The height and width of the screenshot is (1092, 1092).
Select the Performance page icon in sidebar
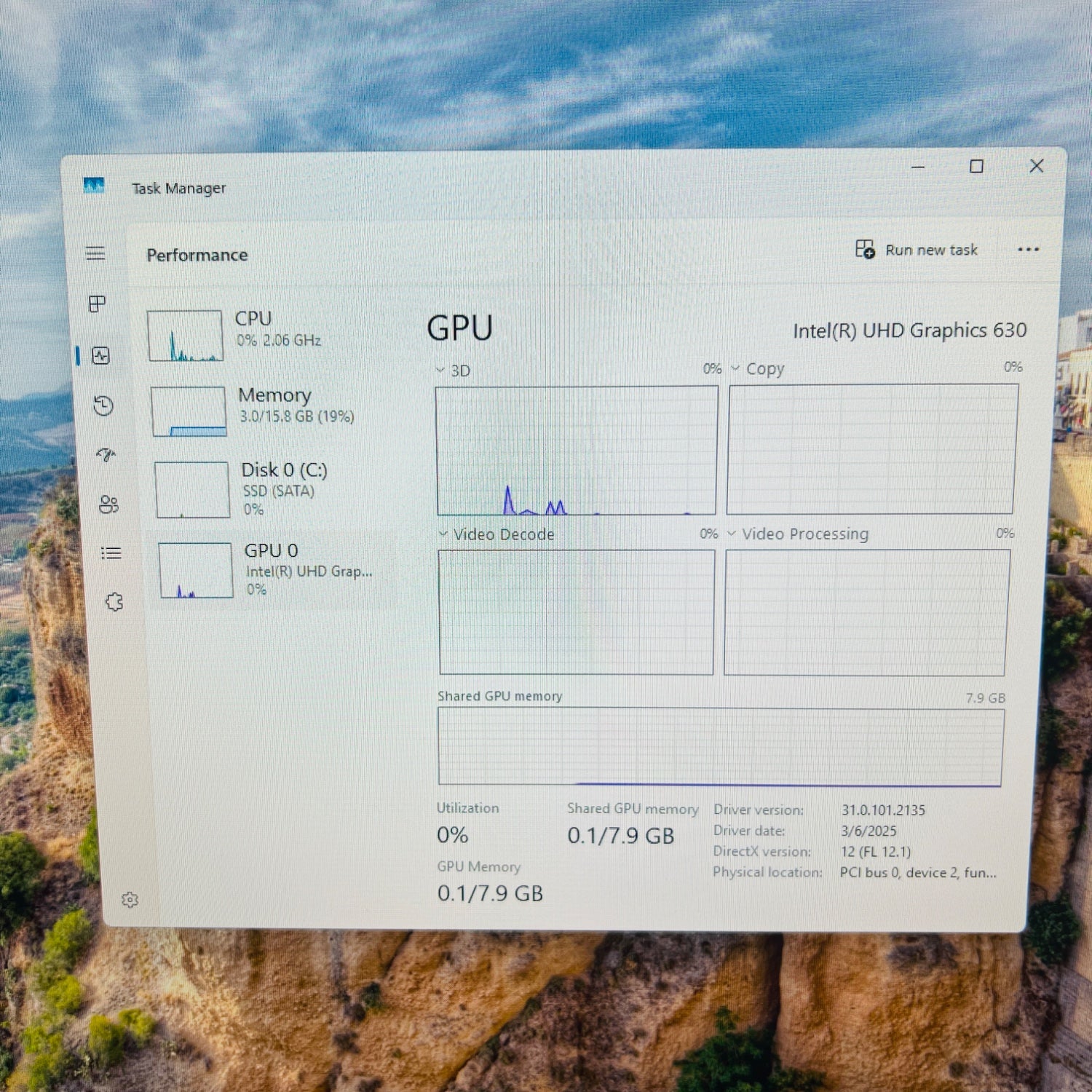click(100, 355)
